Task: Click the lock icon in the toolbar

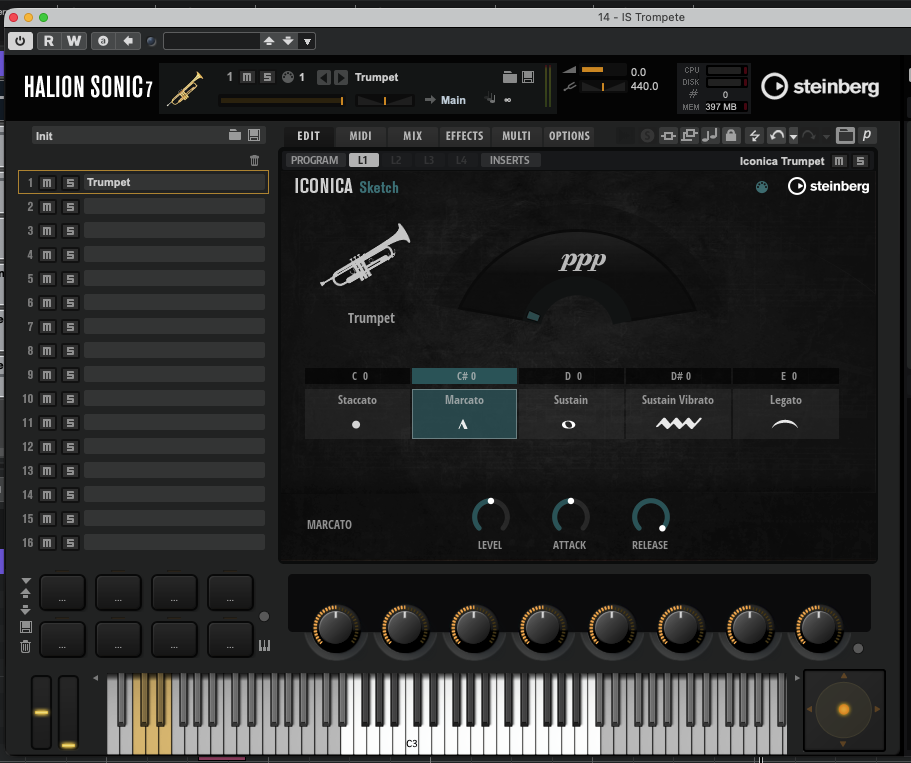Action: [x=732, y=136]
